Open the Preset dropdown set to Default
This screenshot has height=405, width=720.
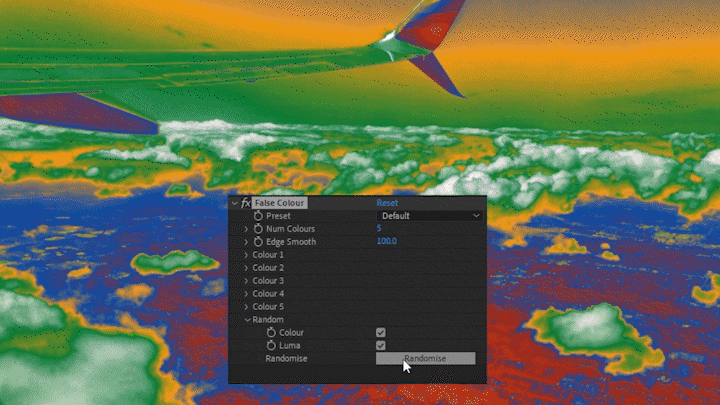(429, 216)
